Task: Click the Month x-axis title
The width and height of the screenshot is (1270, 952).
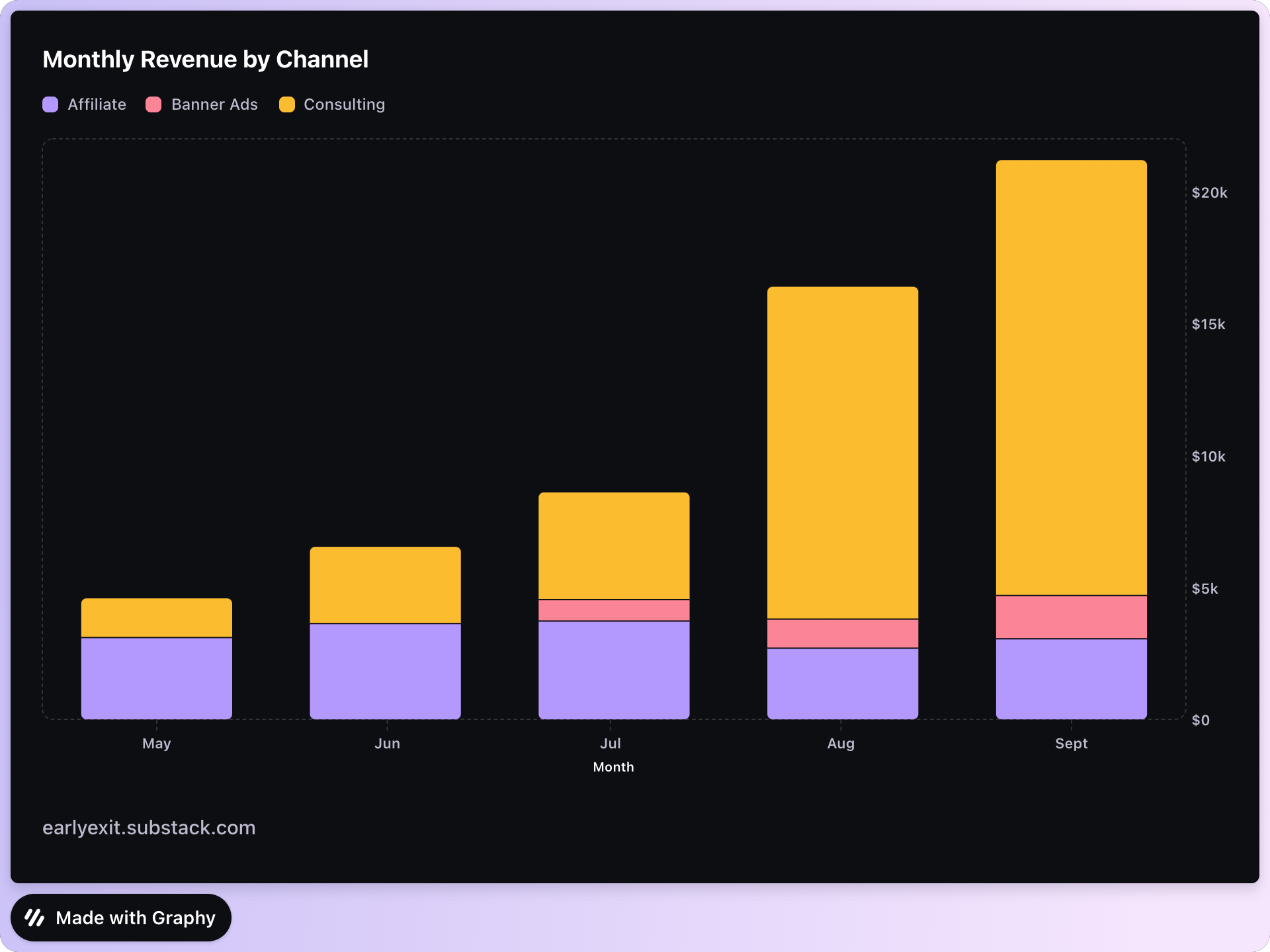Action: (x=613, y=767)
